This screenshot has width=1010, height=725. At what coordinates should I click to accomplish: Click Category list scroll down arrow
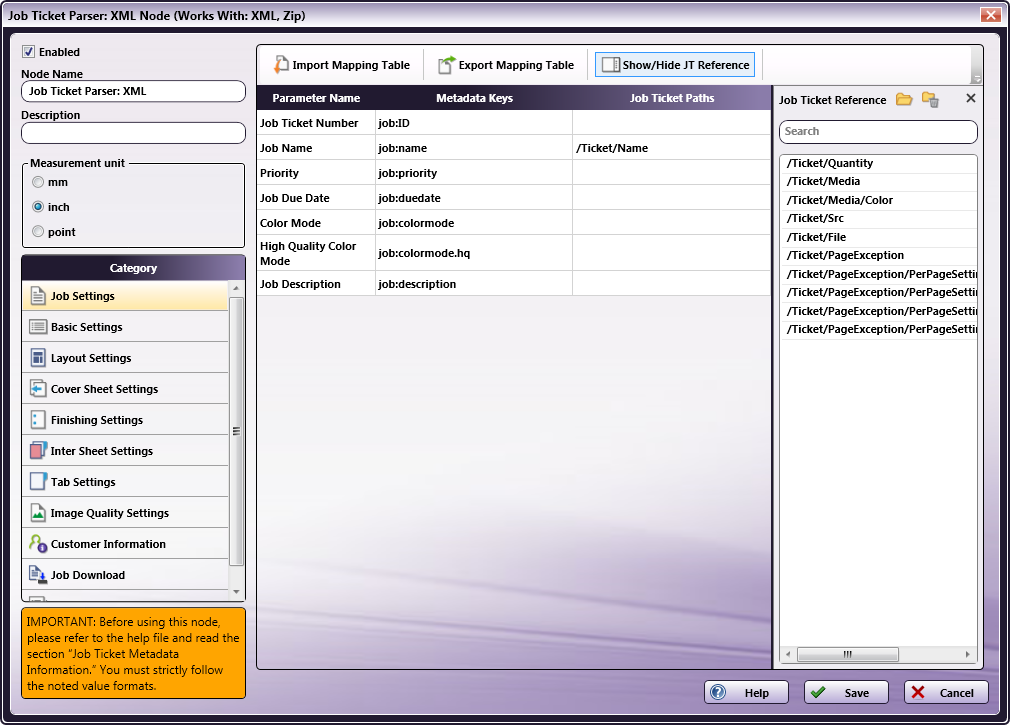(236, 591)
